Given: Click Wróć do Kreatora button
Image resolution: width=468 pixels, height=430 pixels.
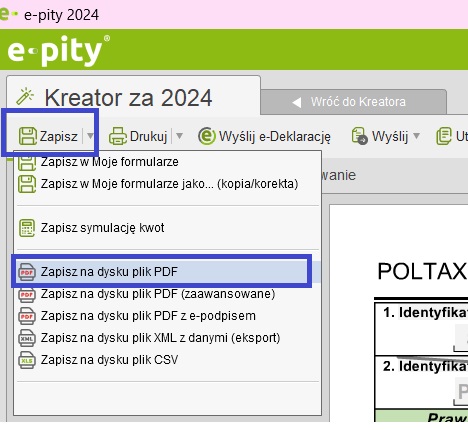Looking at the screenshot, I should pyautogui.click(x=354, y=102).
